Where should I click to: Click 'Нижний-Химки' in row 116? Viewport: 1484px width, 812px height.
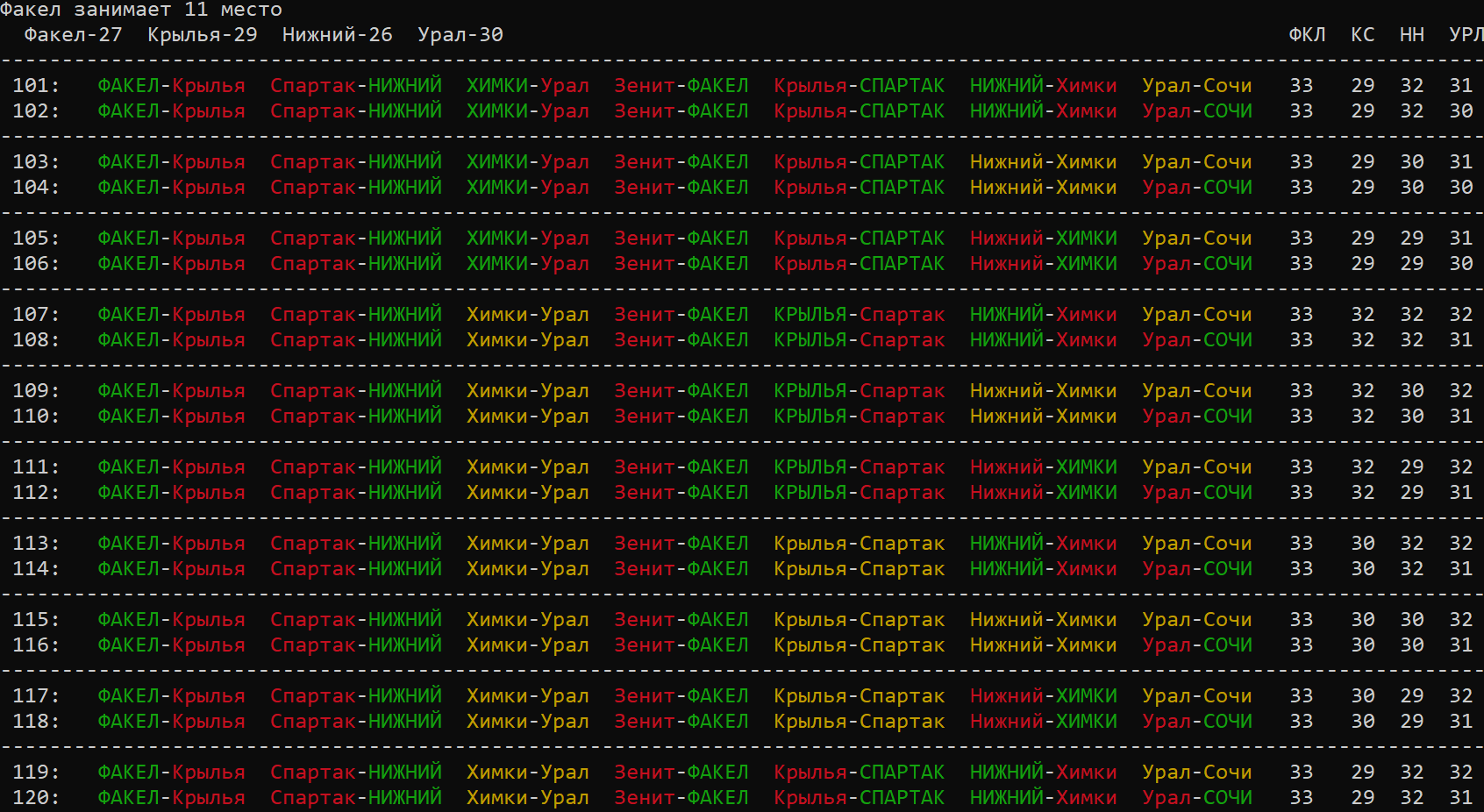tap(1044, 645)
